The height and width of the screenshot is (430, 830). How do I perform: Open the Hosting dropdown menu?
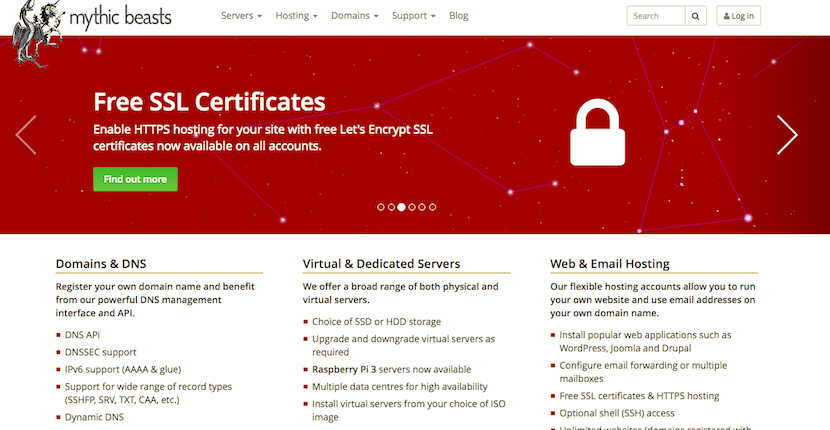(x=296, y=16)
